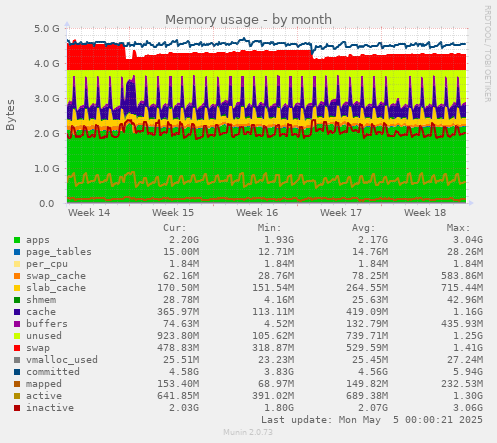Click the committed legend label
Image resolution: width=497 pixels, height=443 pixels.
pos(53,372)
